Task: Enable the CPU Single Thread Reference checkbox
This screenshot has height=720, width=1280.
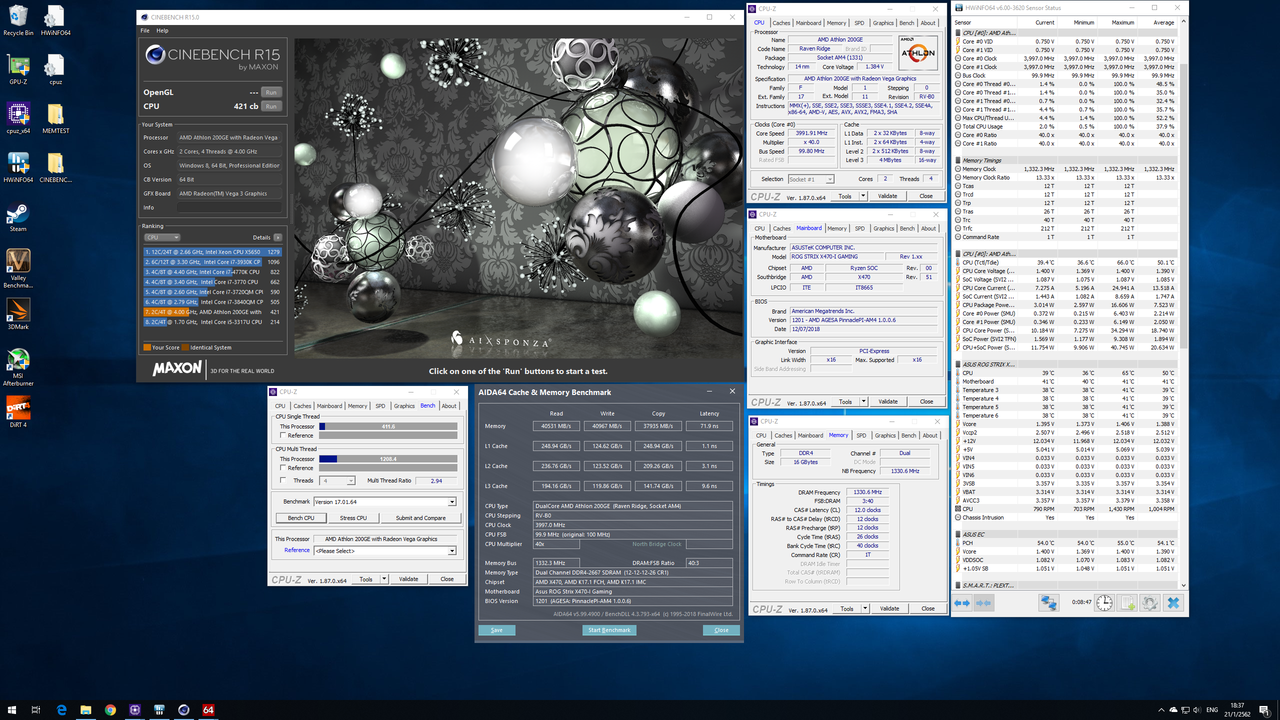Action: [x=282, y=436]
